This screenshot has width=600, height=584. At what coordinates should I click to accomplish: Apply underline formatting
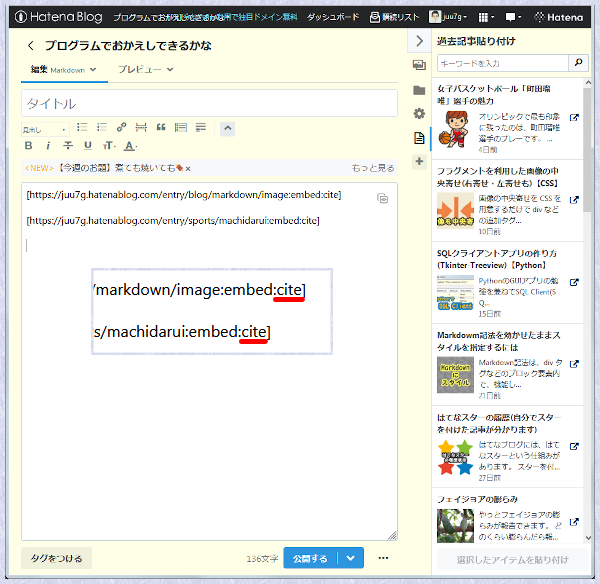coord(88,145)
